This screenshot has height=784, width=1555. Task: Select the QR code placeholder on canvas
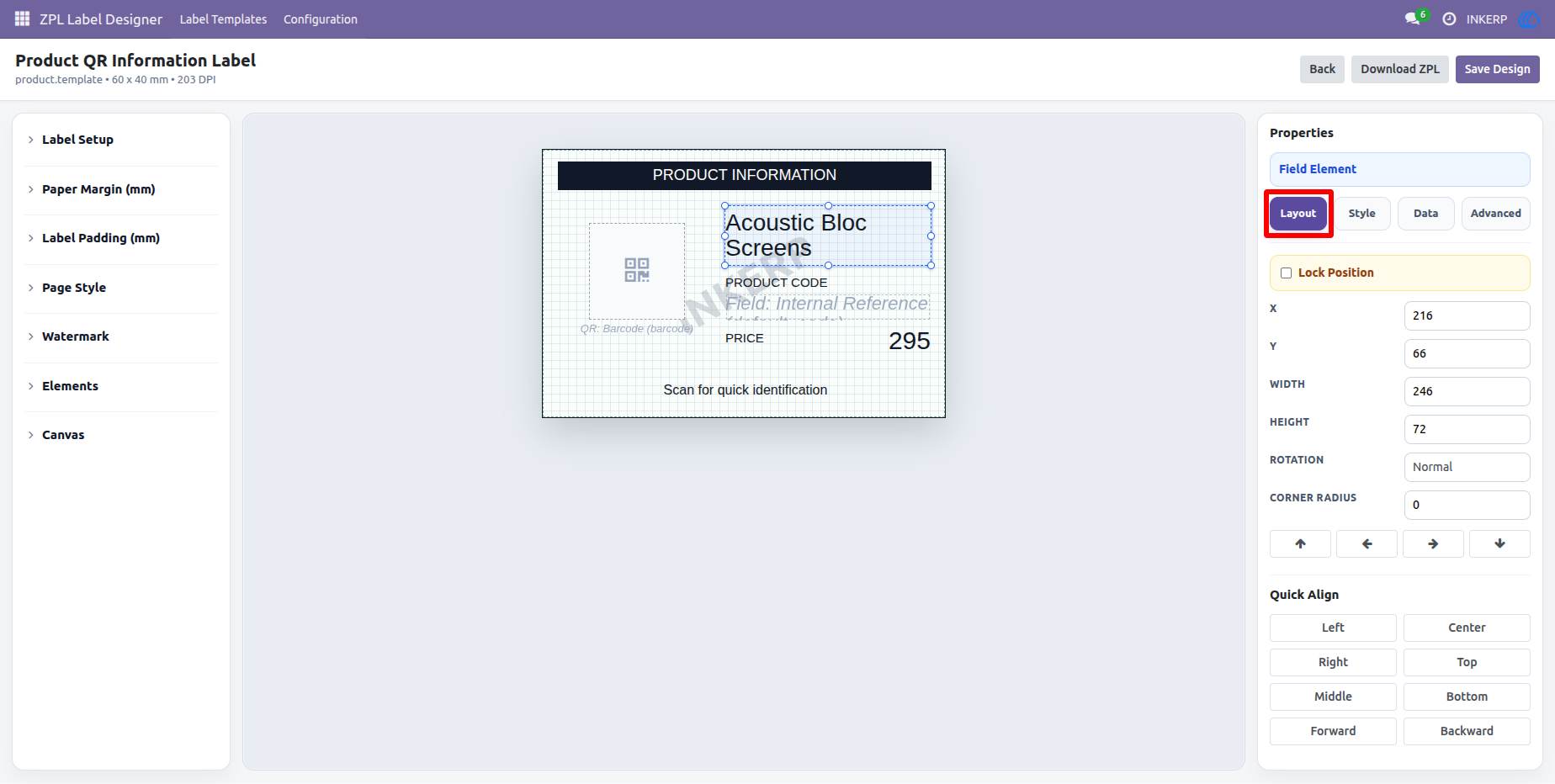637,270
